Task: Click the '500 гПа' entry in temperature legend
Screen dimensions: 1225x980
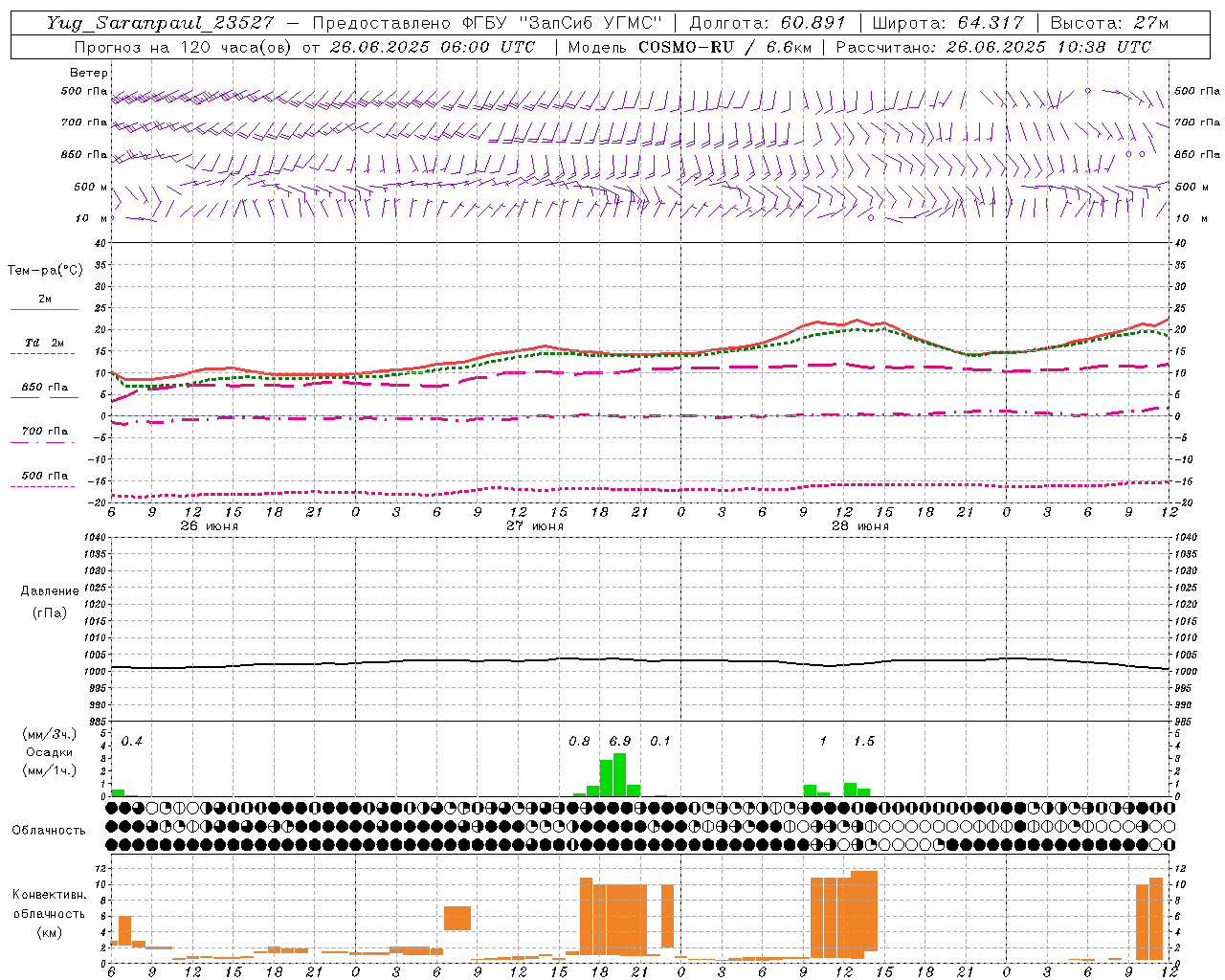Action: (x=45, y=476)
